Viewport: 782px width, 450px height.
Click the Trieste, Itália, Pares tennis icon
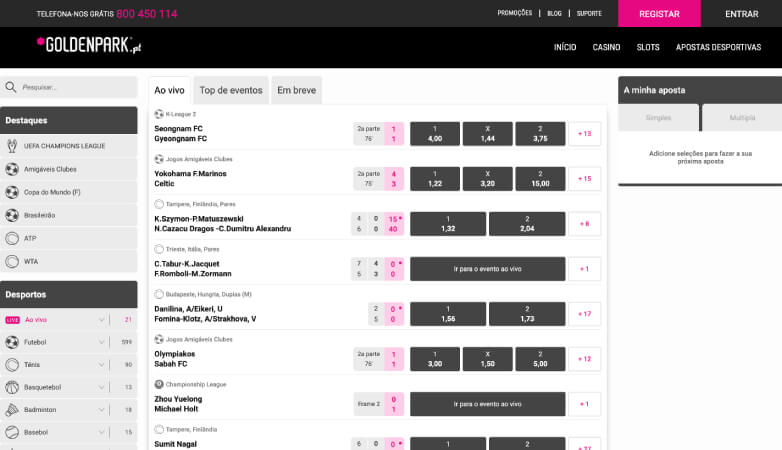tap(159, 249)
